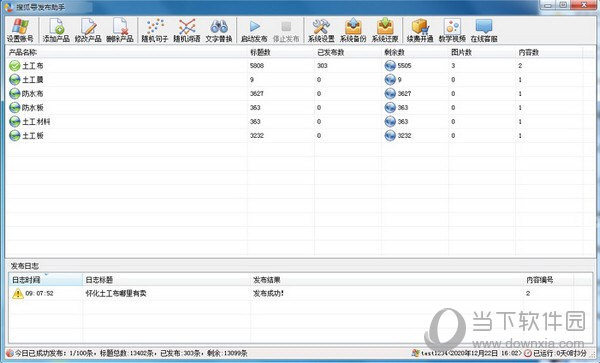Viewport: 600px width, 363px height.
Task: Sort by the 产品名称 column header
Action: click(126, 52)
